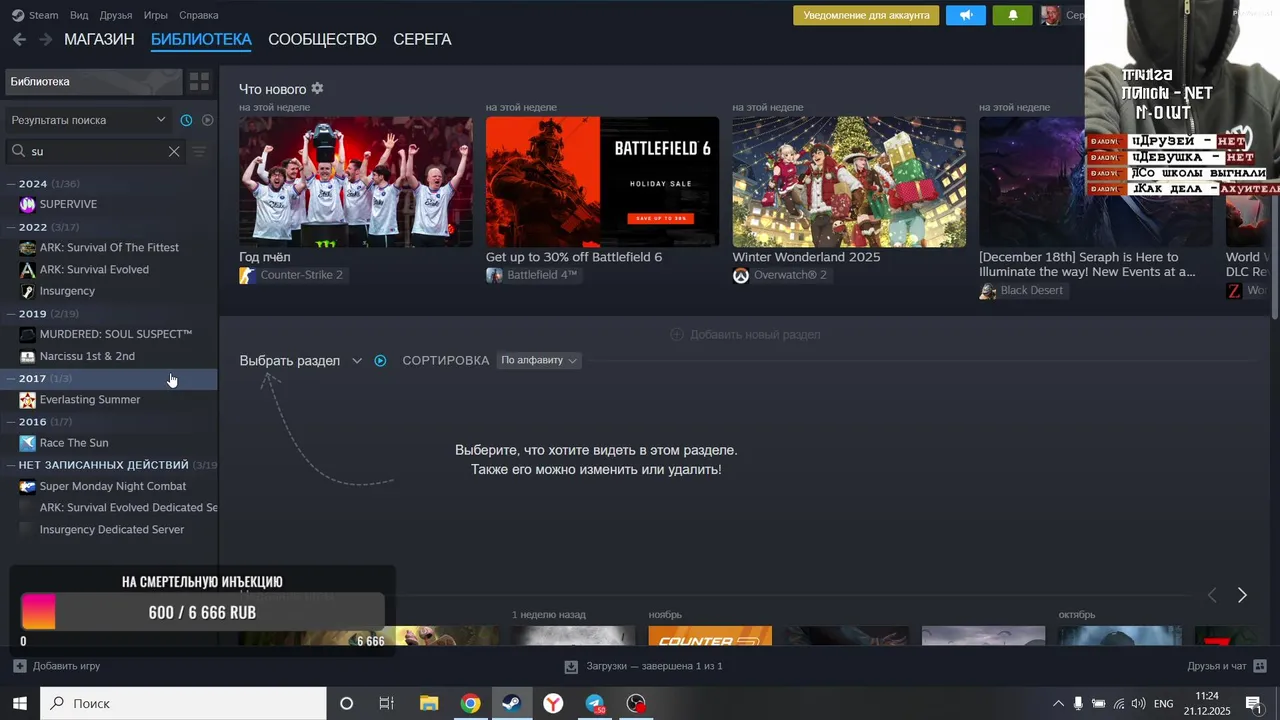Expand the Результаты поиска dropdown
The image size is (1280, 720).
click(88, 120)
